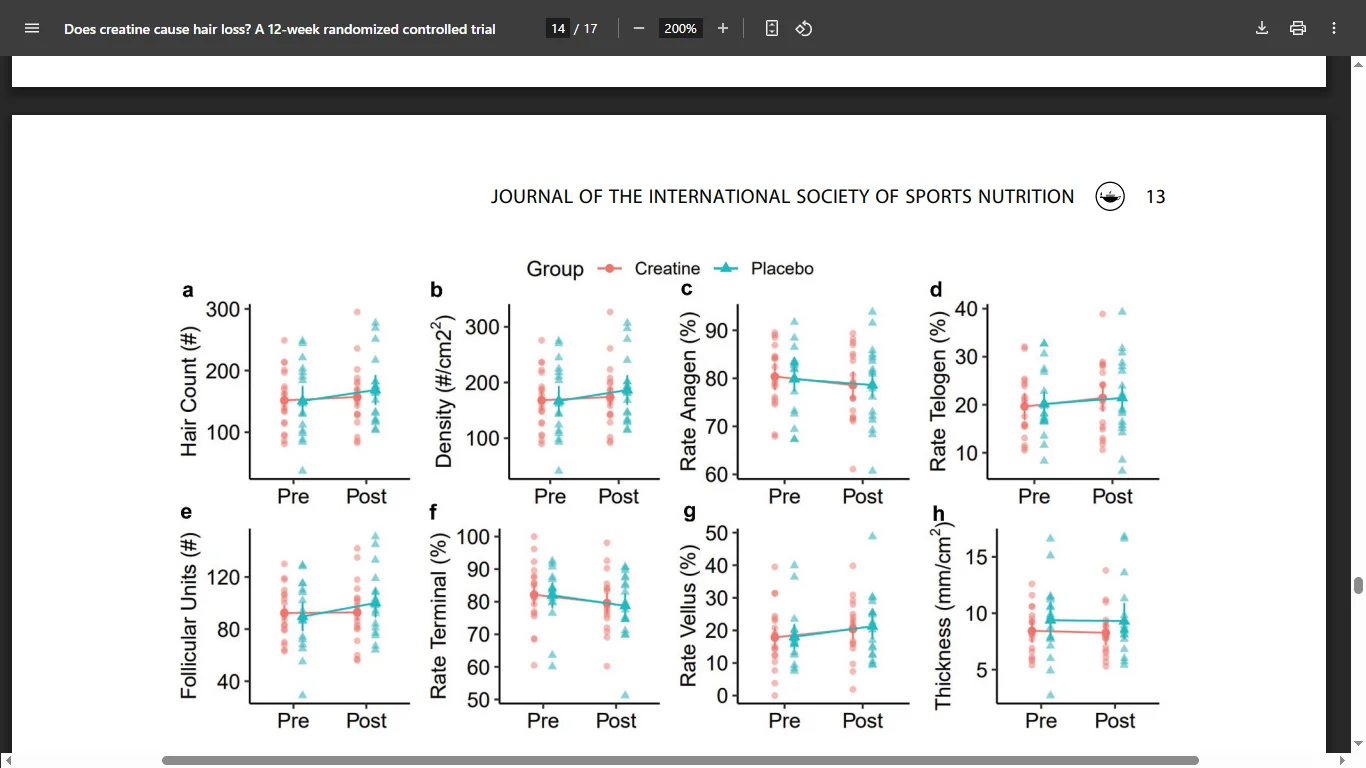
Task: Click panel letter h
Action: [x=938, y=513]
